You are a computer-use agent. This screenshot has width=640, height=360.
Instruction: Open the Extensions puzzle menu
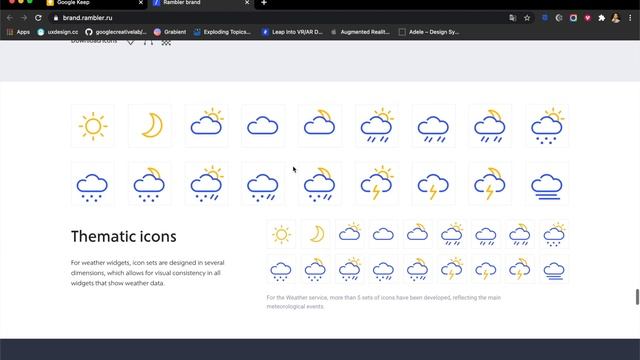(602, 18)
